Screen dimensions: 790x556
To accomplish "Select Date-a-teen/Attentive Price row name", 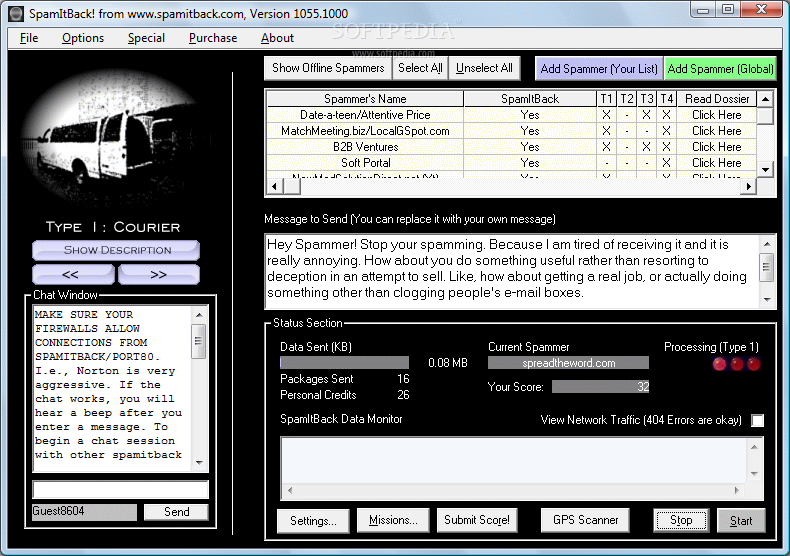I will 365,115.
